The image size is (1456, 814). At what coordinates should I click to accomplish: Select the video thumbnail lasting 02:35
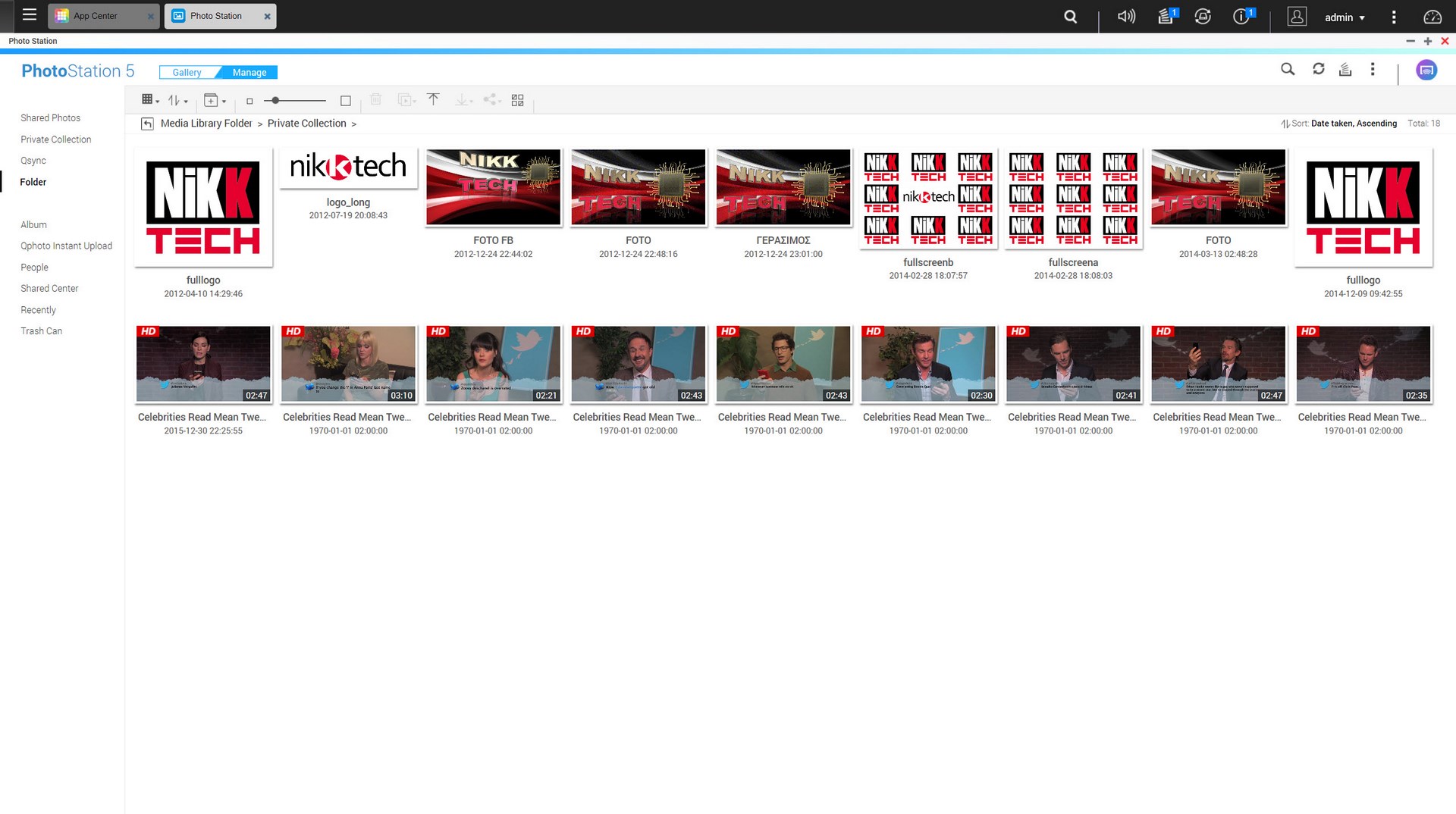point(1363,364)
